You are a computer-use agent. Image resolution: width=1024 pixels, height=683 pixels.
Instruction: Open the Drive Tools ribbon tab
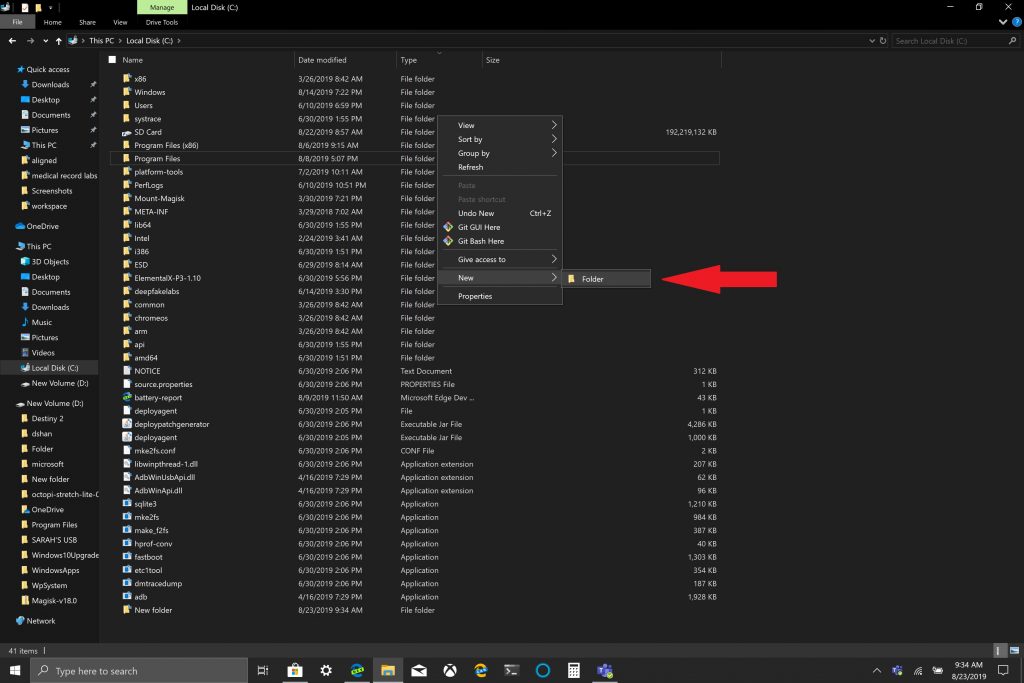[x=161, y=22]
